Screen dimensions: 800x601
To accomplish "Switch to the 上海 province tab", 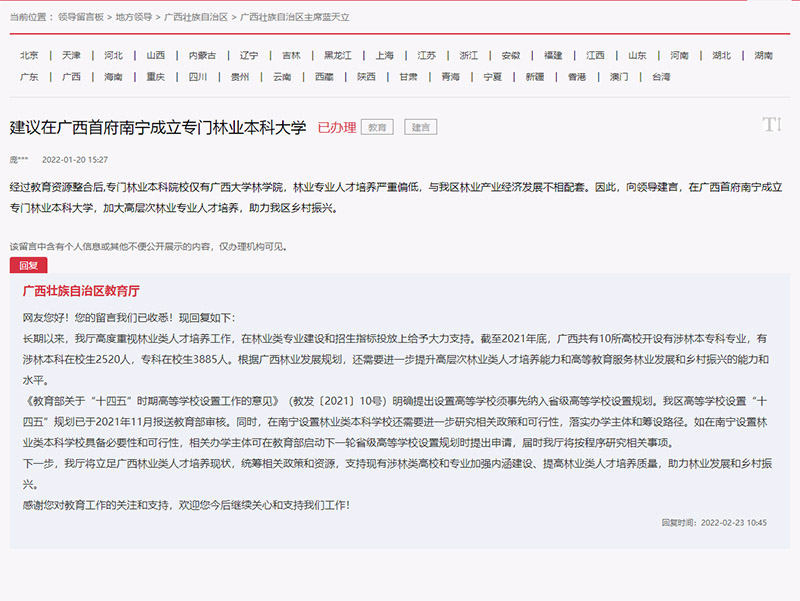I will pos(385,55).
